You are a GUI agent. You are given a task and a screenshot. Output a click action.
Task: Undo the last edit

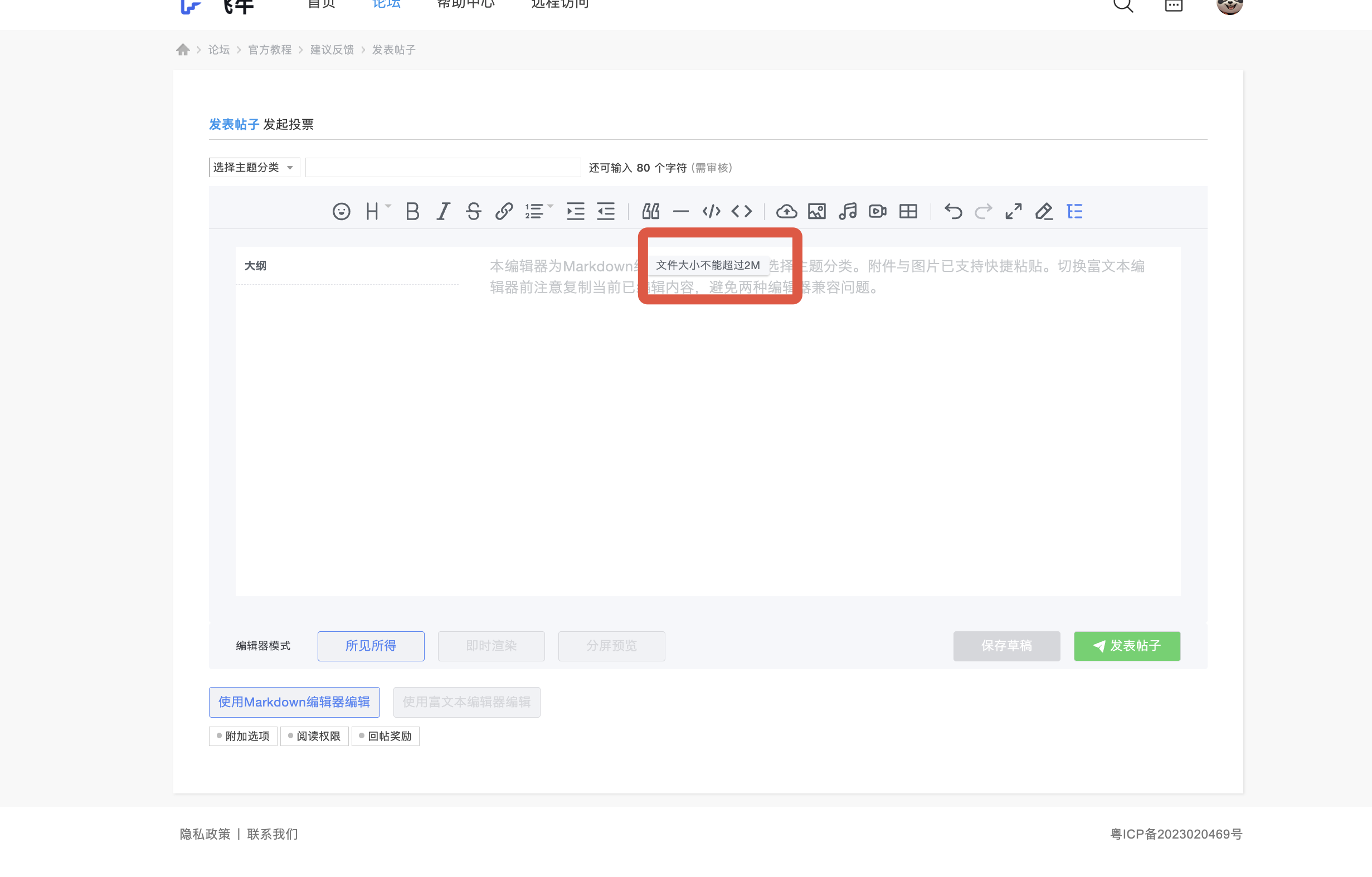click(953, 211)
